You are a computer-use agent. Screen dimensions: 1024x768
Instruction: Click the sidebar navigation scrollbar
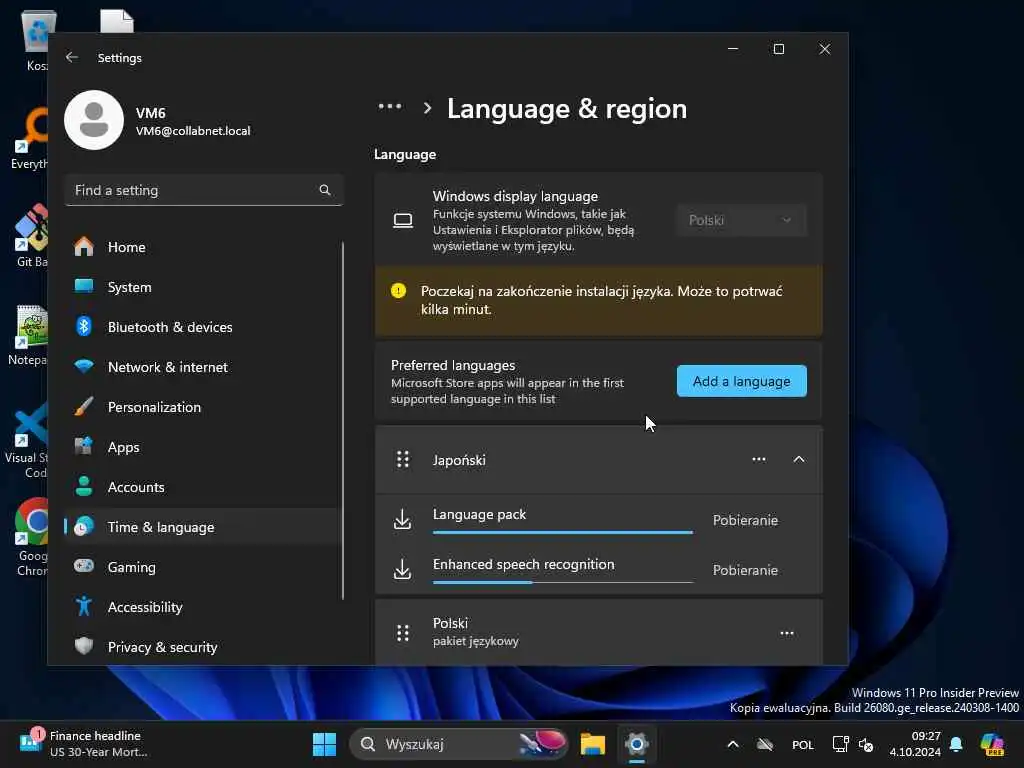(343, 421)
